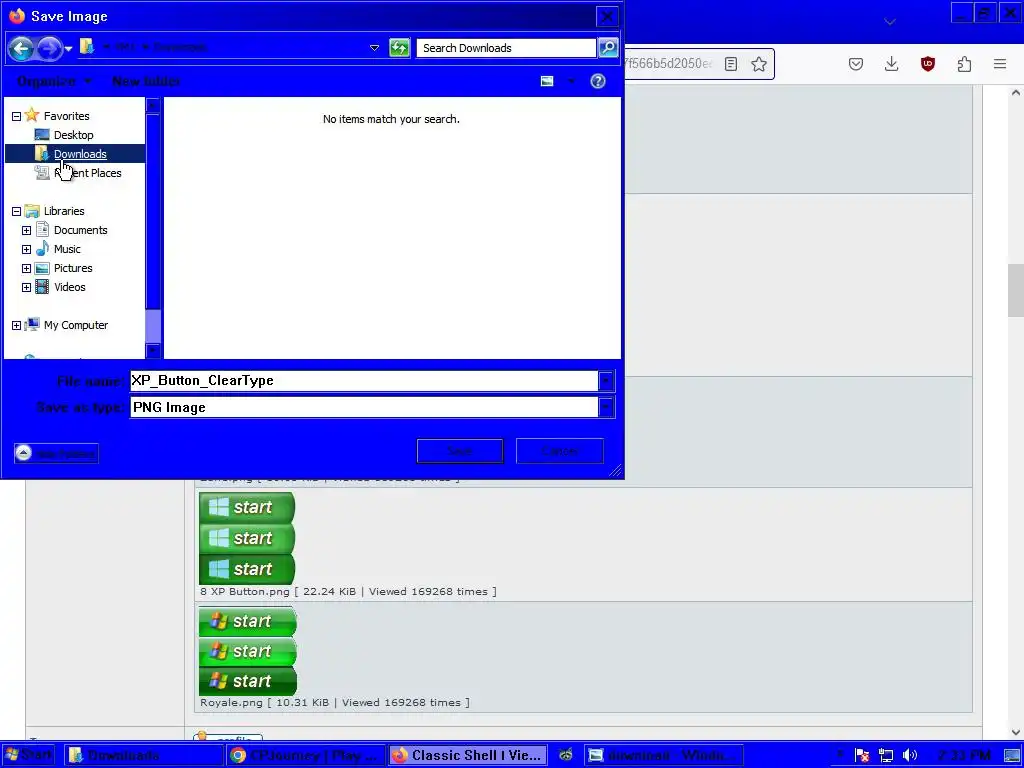The width and height of the screenshot is (1024, 768).
Task: Click network tray icon
Action: 886,756
